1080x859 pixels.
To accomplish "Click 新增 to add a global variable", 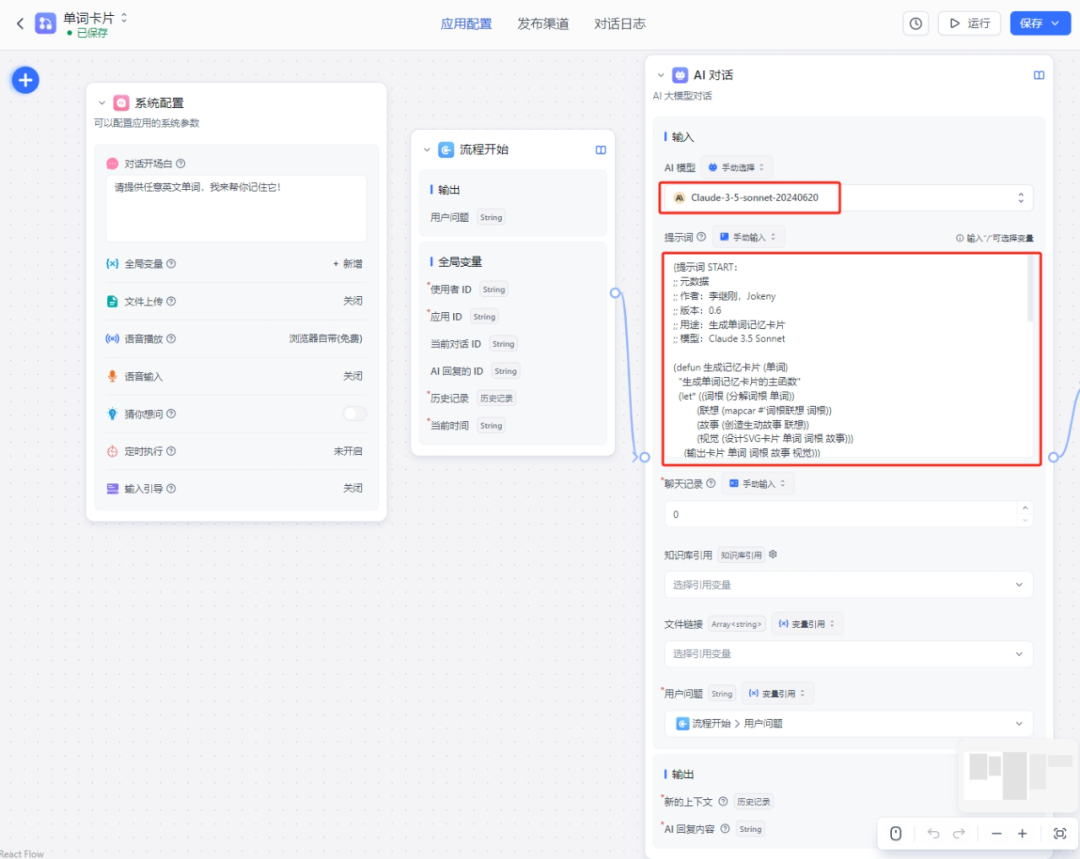I will click(x=348, y=264).
